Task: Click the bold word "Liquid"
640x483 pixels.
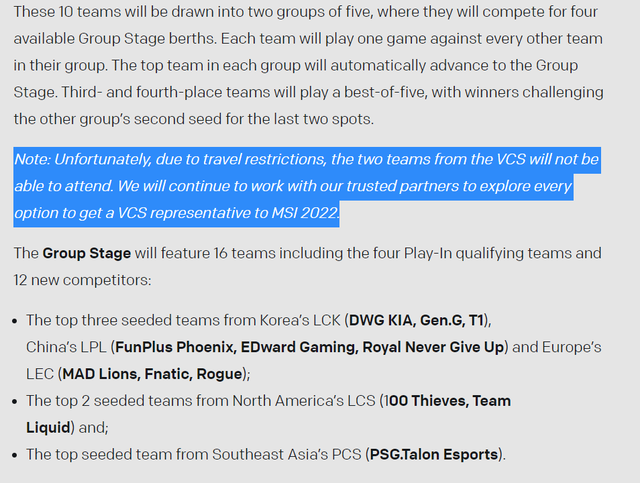Action: 49,427
